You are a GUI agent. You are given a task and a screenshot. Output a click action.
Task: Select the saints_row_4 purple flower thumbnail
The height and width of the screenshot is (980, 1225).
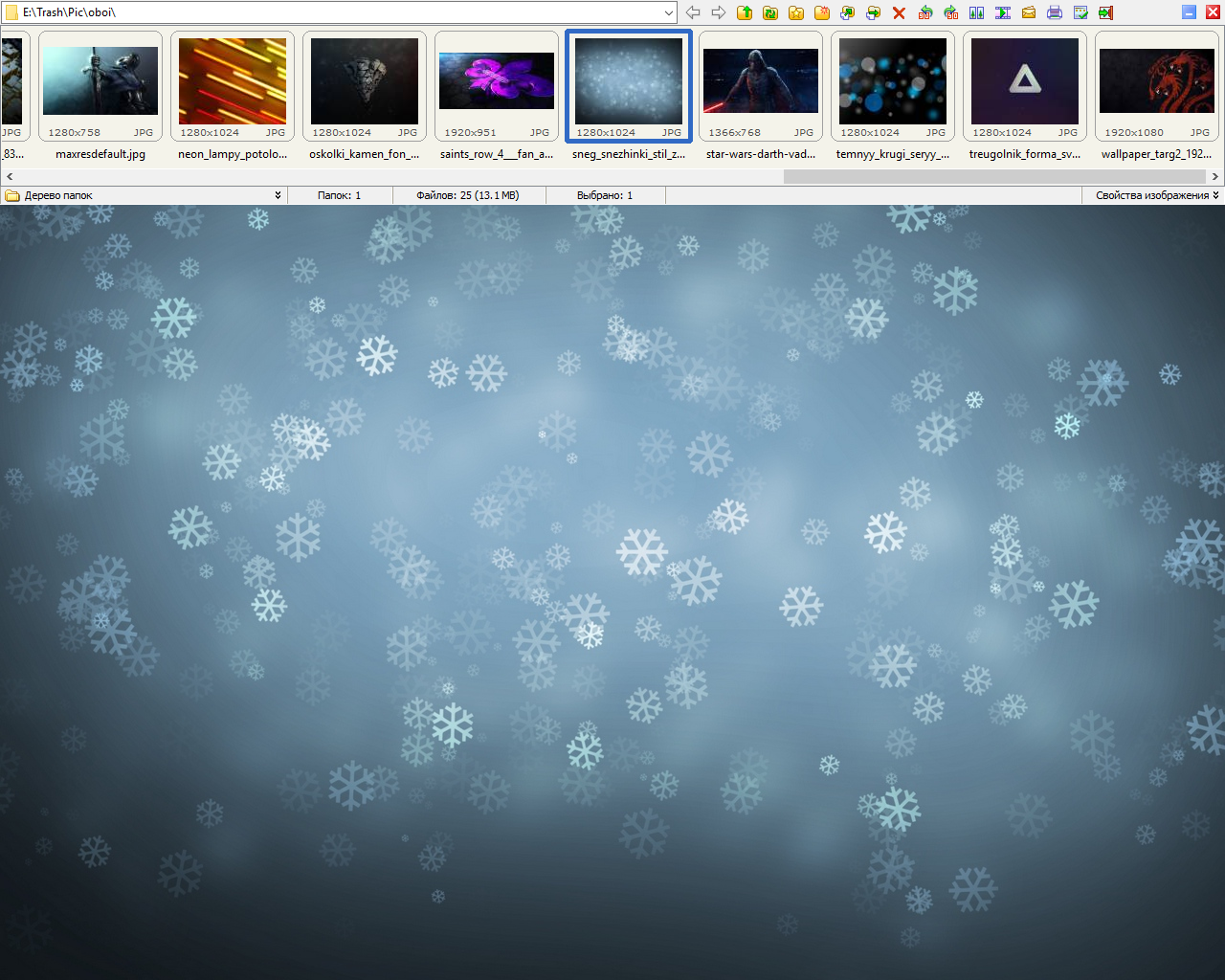[x=497, y=85]
